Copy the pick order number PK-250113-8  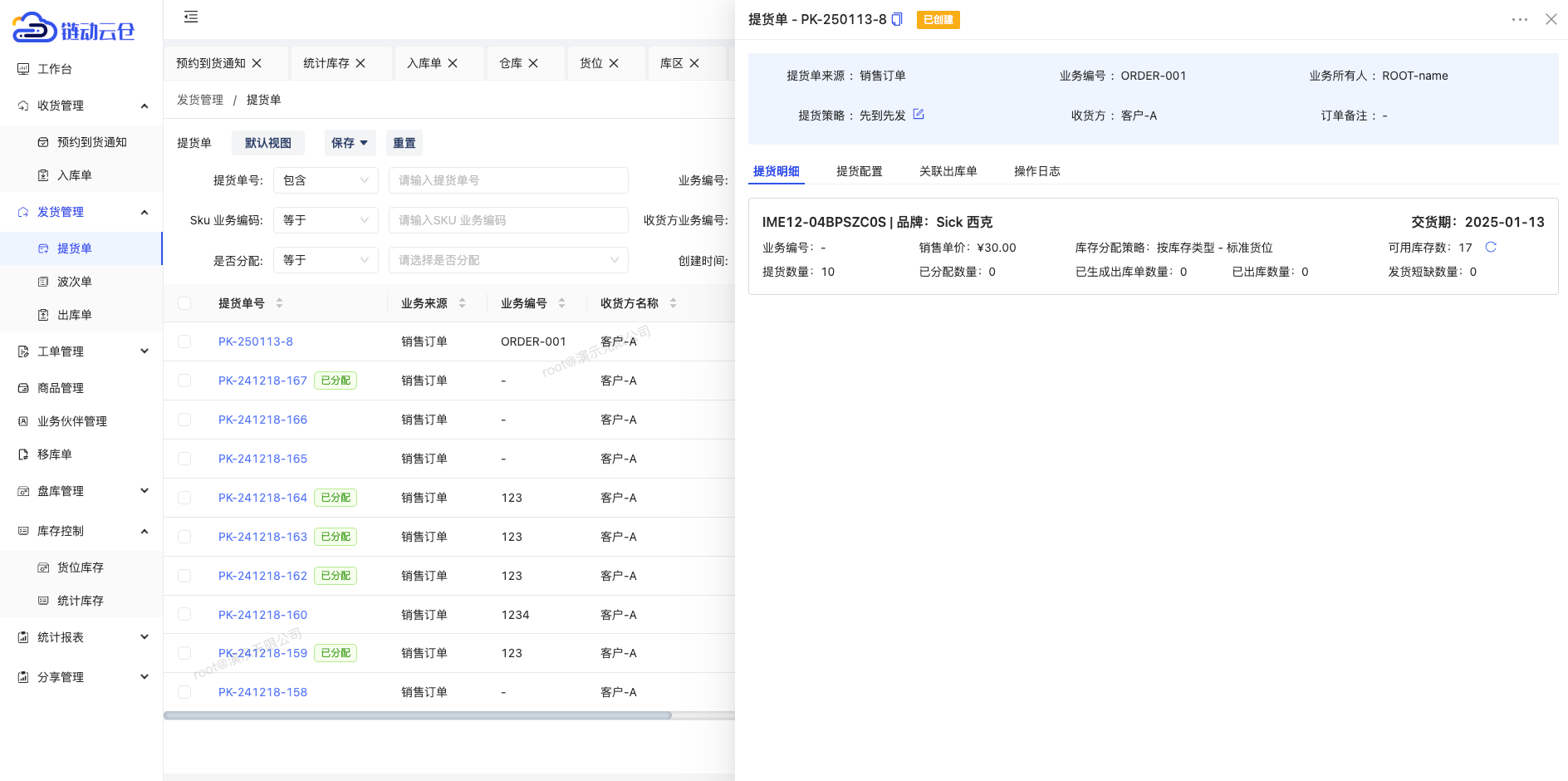coord(897,19)
